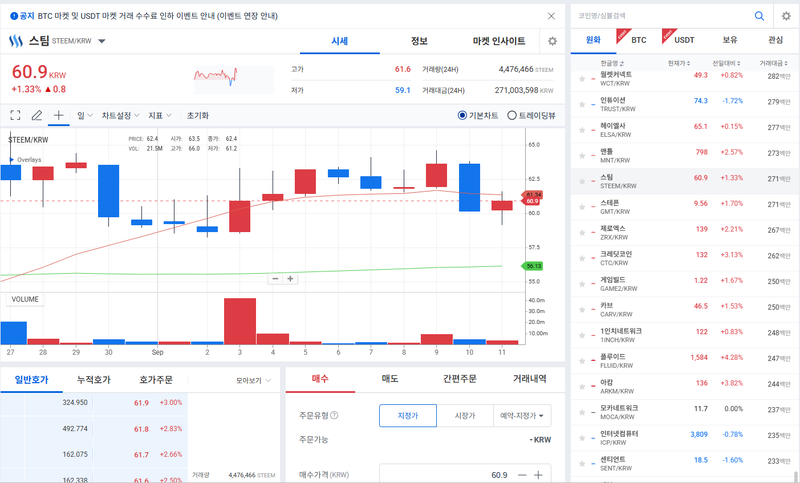The width and height of the screenshot is (800, 483).
Task: Favorite 1인치네트워크 with its star
Action: [x=582, y=335]
